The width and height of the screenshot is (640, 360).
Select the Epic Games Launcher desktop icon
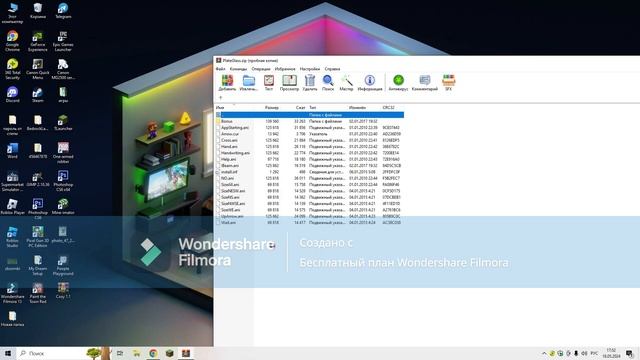point(63,41)
